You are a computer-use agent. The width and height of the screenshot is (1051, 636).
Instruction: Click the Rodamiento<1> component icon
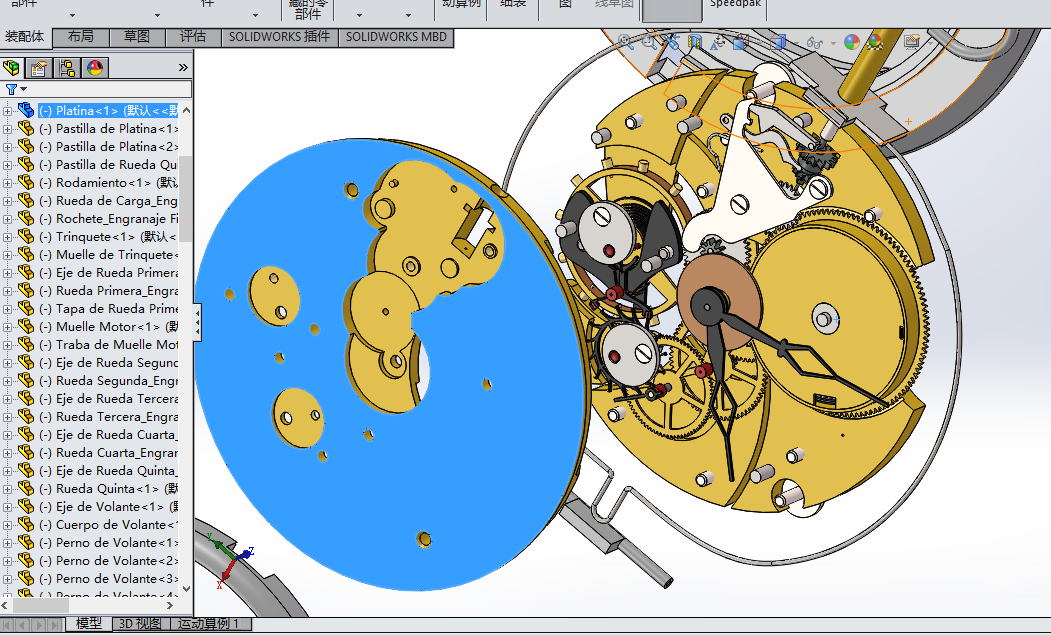click(25, 182)
